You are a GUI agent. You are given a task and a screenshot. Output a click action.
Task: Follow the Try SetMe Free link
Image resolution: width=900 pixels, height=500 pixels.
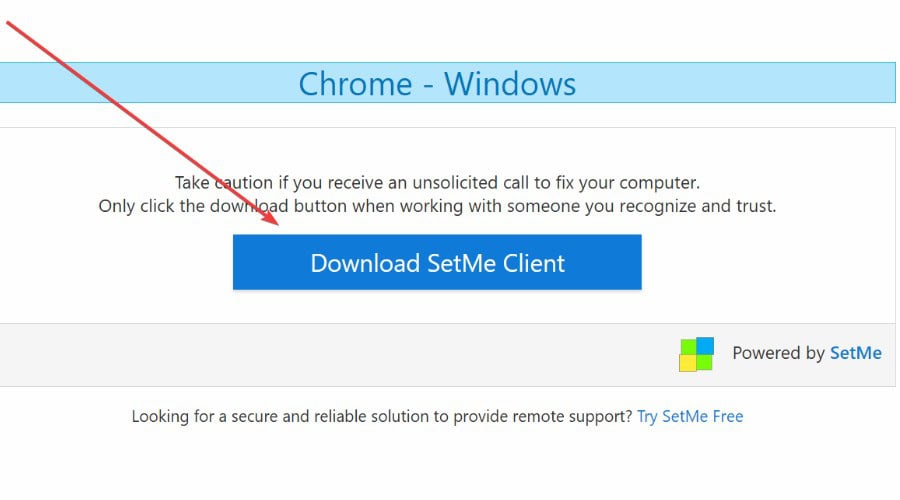coord(690,416)
